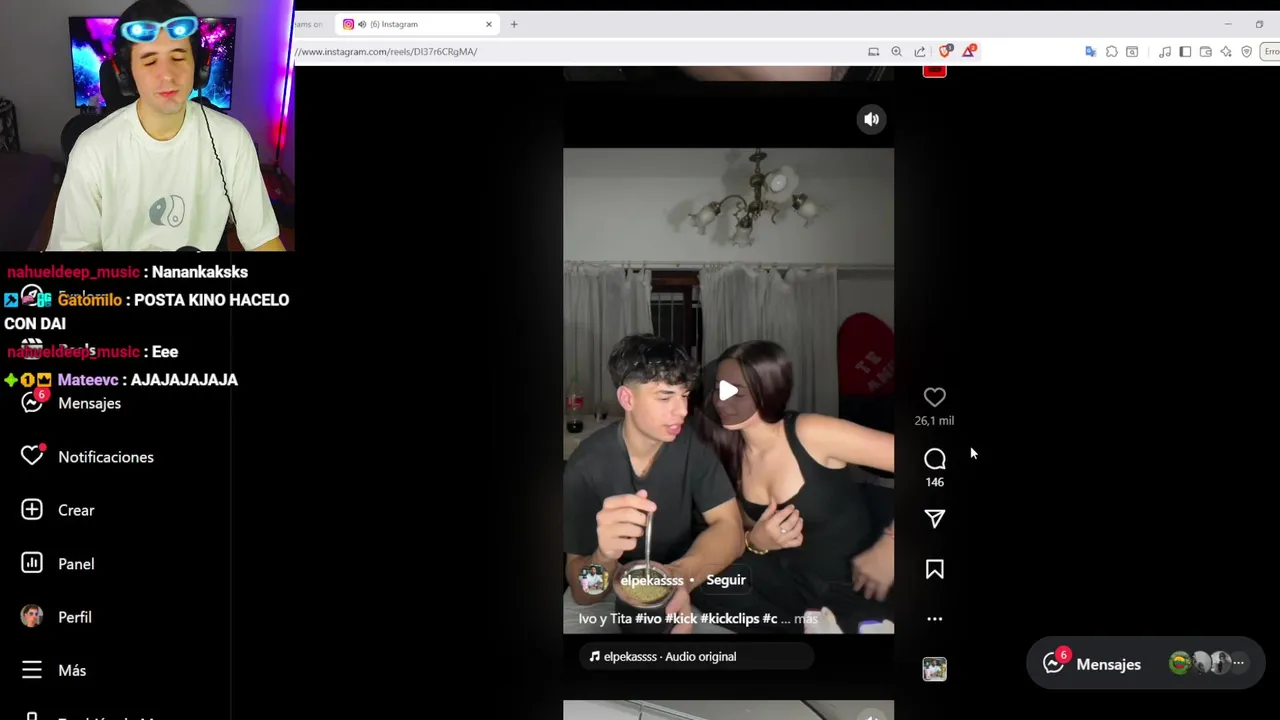Viewport: 1280px width, 720px height.
Task: Click the Panel chart icon
Action: click(x=32, y=563)
